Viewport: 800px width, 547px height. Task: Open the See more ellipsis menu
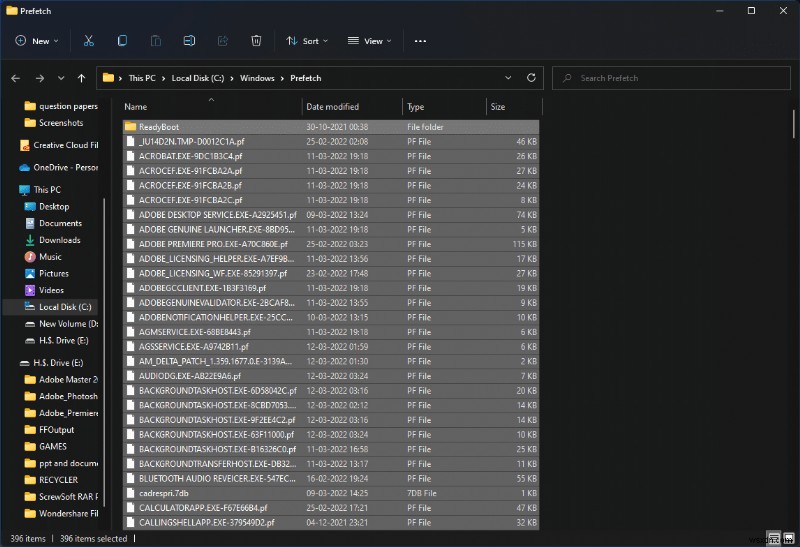(420, 41)
